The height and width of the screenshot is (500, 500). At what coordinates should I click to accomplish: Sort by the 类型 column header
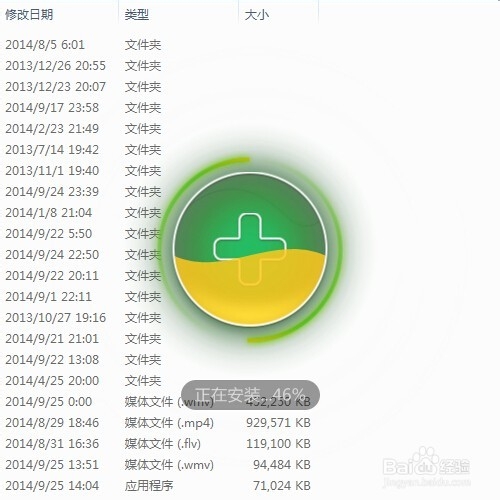coord(137,15)
